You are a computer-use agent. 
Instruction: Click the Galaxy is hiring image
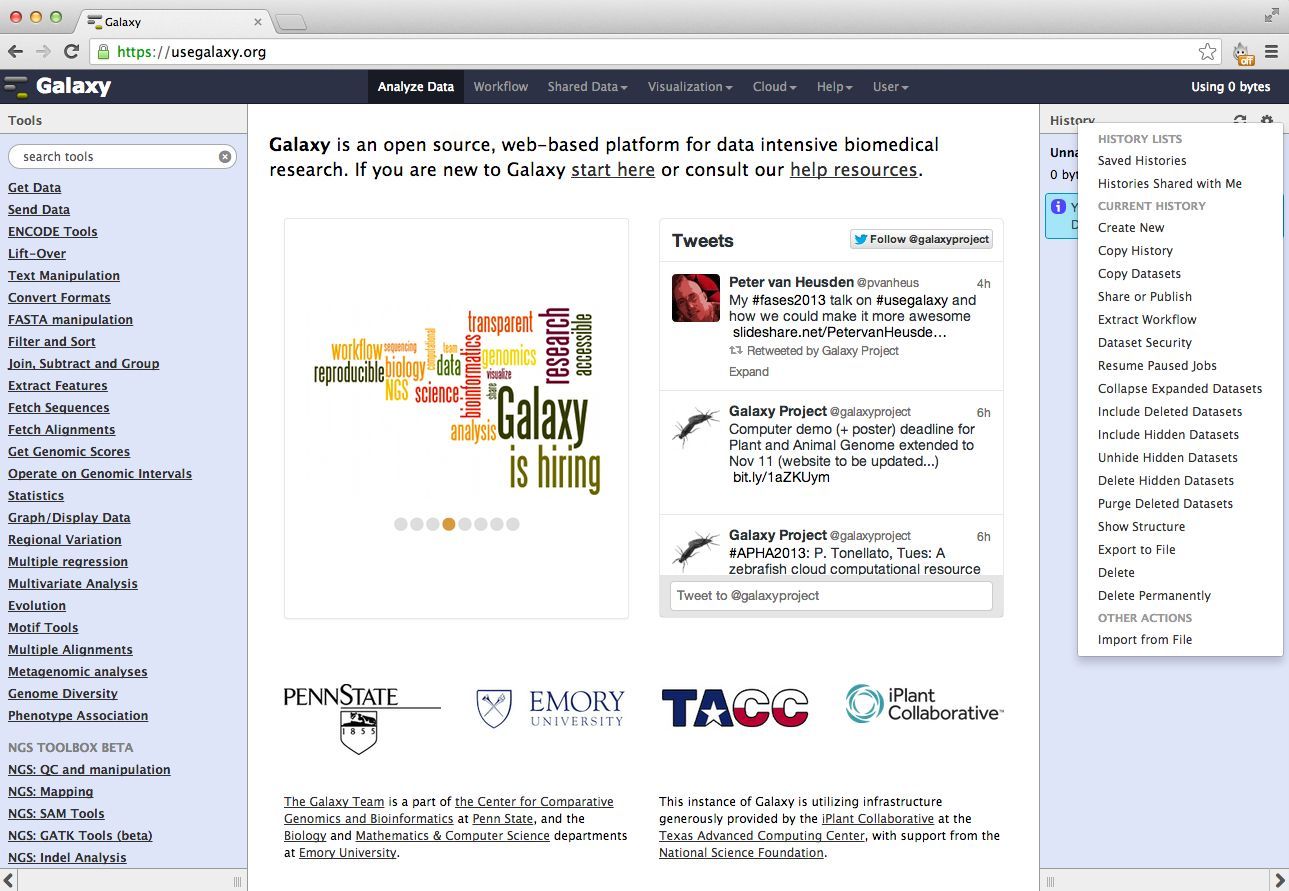tap(457, 401)
